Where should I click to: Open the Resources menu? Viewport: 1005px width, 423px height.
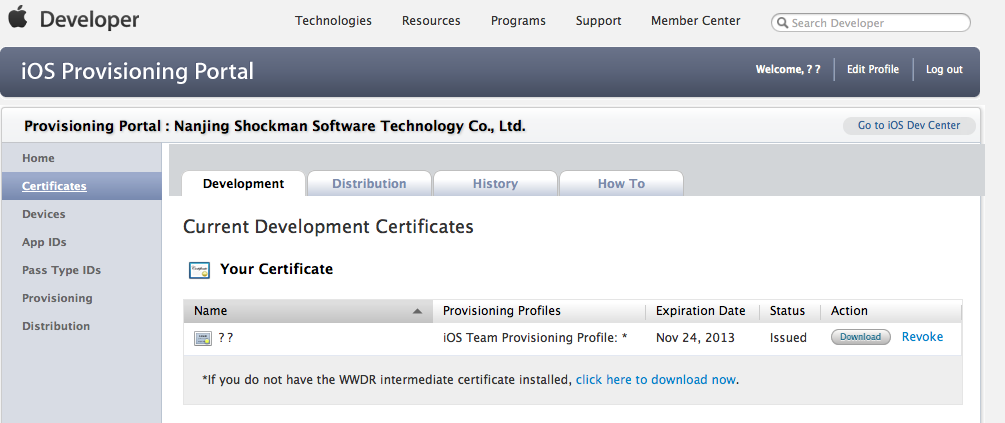click(431, 21)
